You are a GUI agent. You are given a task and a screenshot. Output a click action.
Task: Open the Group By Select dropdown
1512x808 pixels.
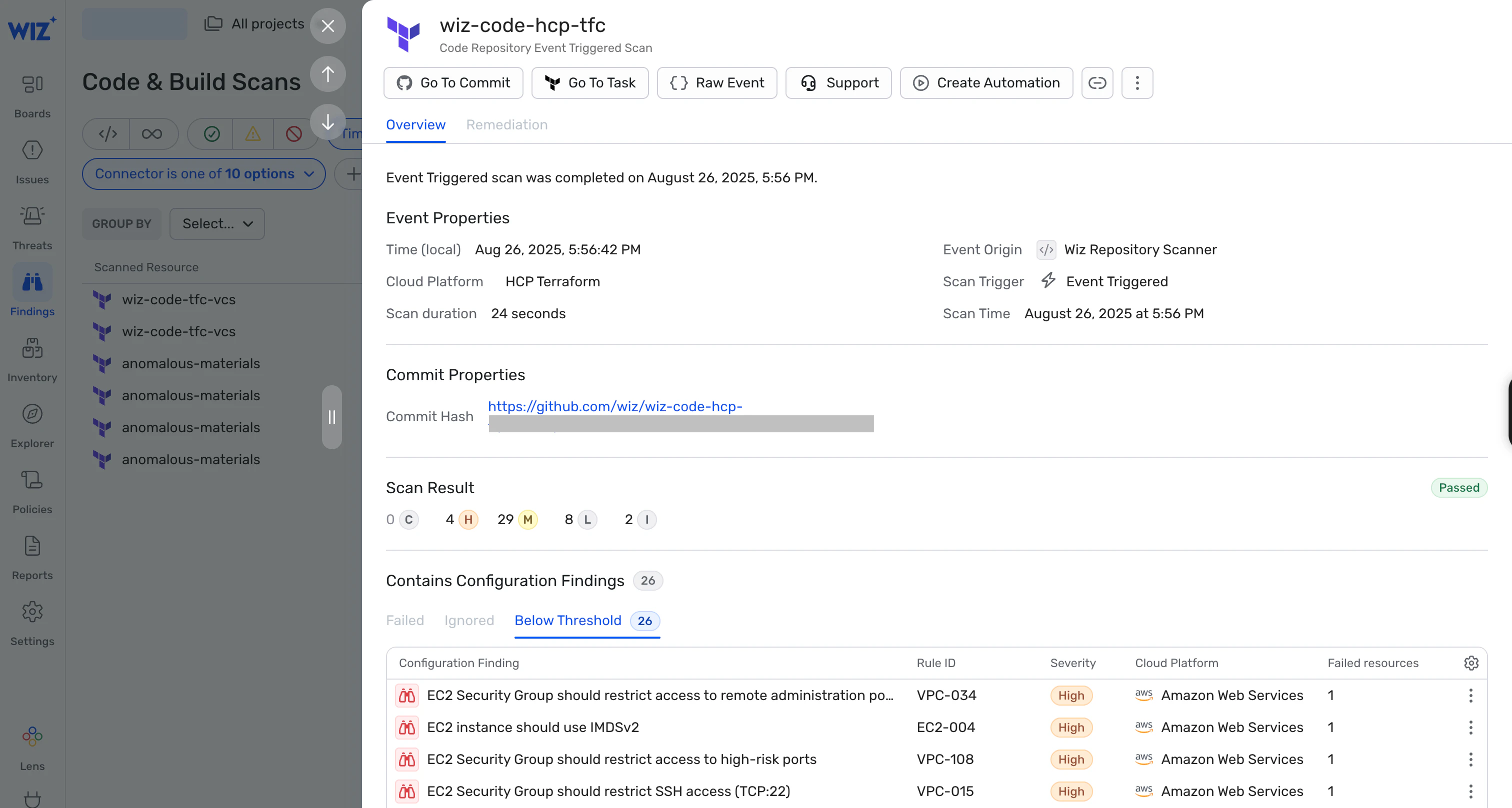pyautogui.click(x=216, y=223)
